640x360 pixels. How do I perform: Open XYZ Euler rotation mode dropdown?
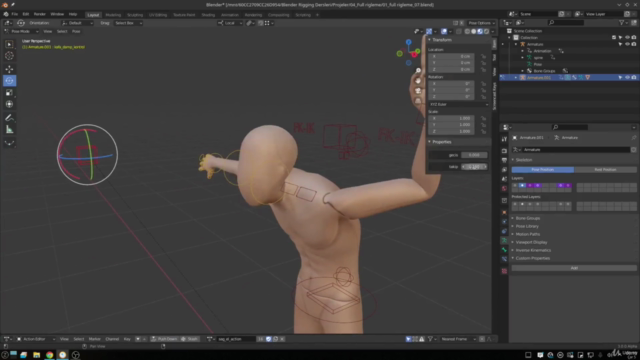pyautogui.click(x=458, y=104)
